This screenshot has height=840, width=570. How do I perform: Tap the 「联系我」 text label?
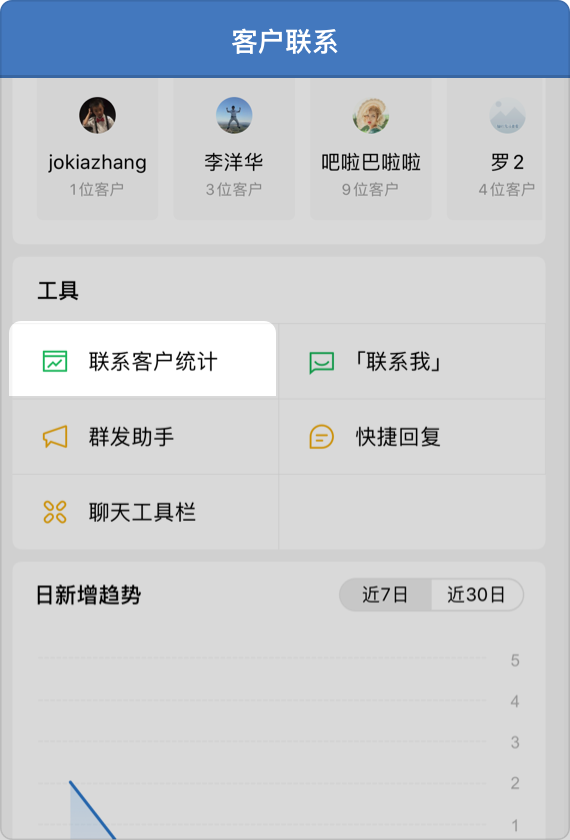(398, 362)
